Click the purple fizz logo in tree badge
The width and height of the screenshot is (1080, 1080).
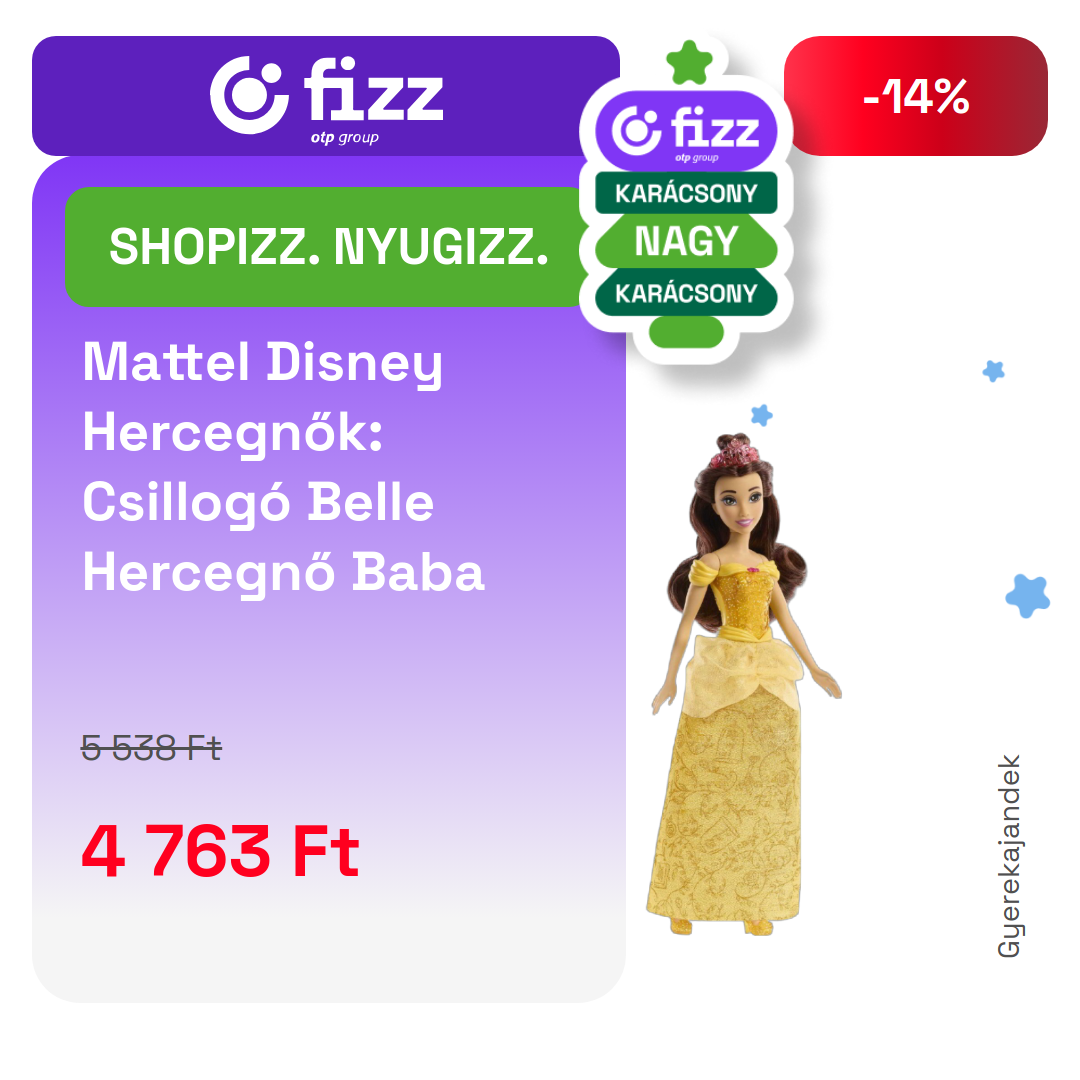[x=686, y=131]
